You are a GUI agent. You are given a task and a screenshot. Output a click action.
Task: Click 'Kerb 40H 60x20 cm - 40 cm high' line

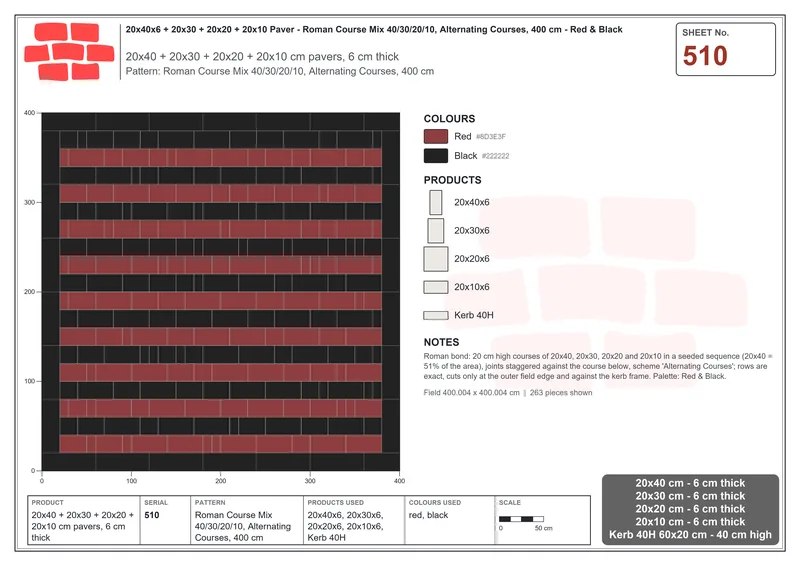click(690, 535)
